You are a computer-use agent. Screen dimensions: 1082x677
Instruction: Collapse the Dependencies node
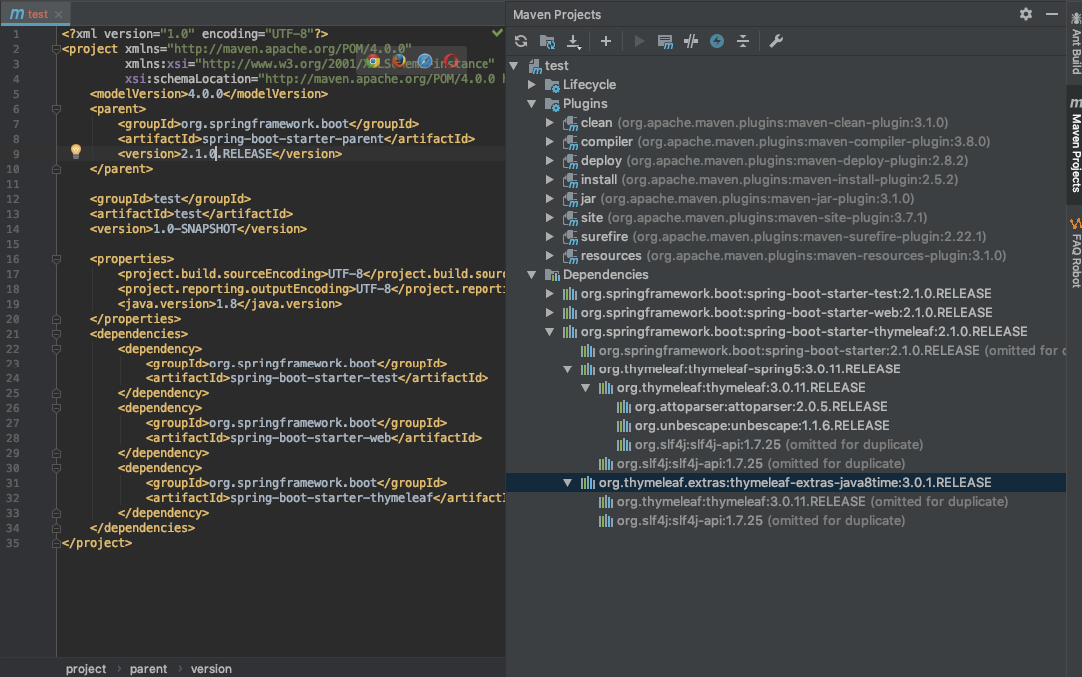point(532,274)
